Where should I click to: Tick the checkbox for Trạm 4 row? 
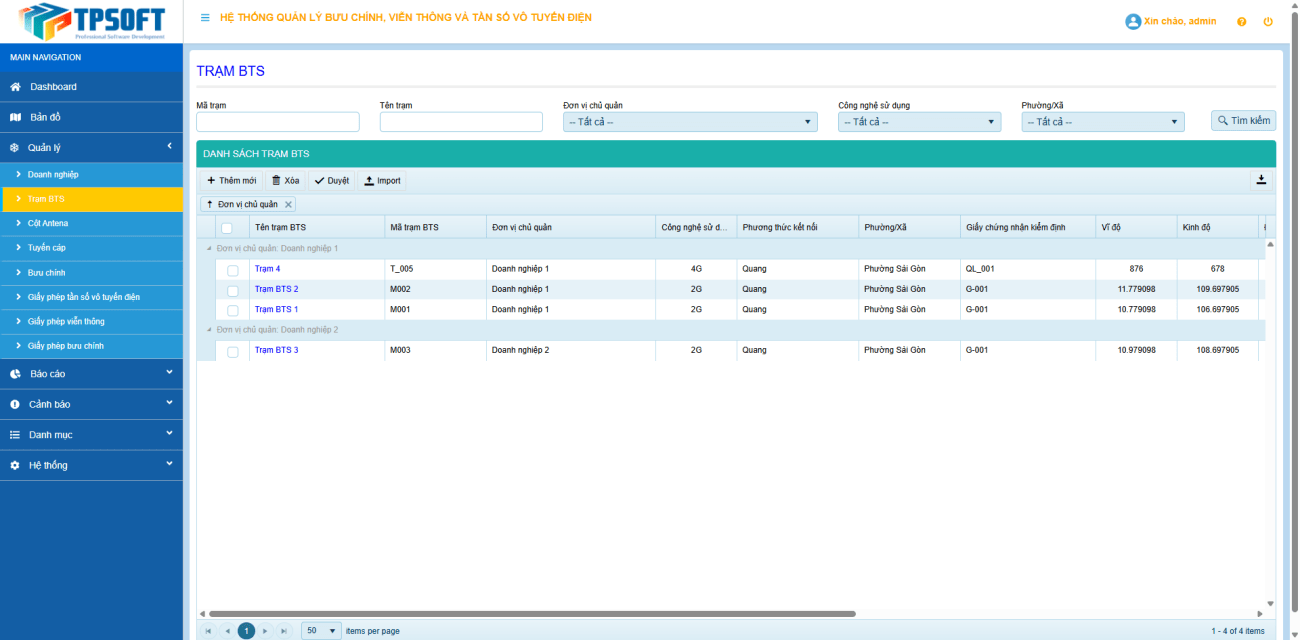233,270
